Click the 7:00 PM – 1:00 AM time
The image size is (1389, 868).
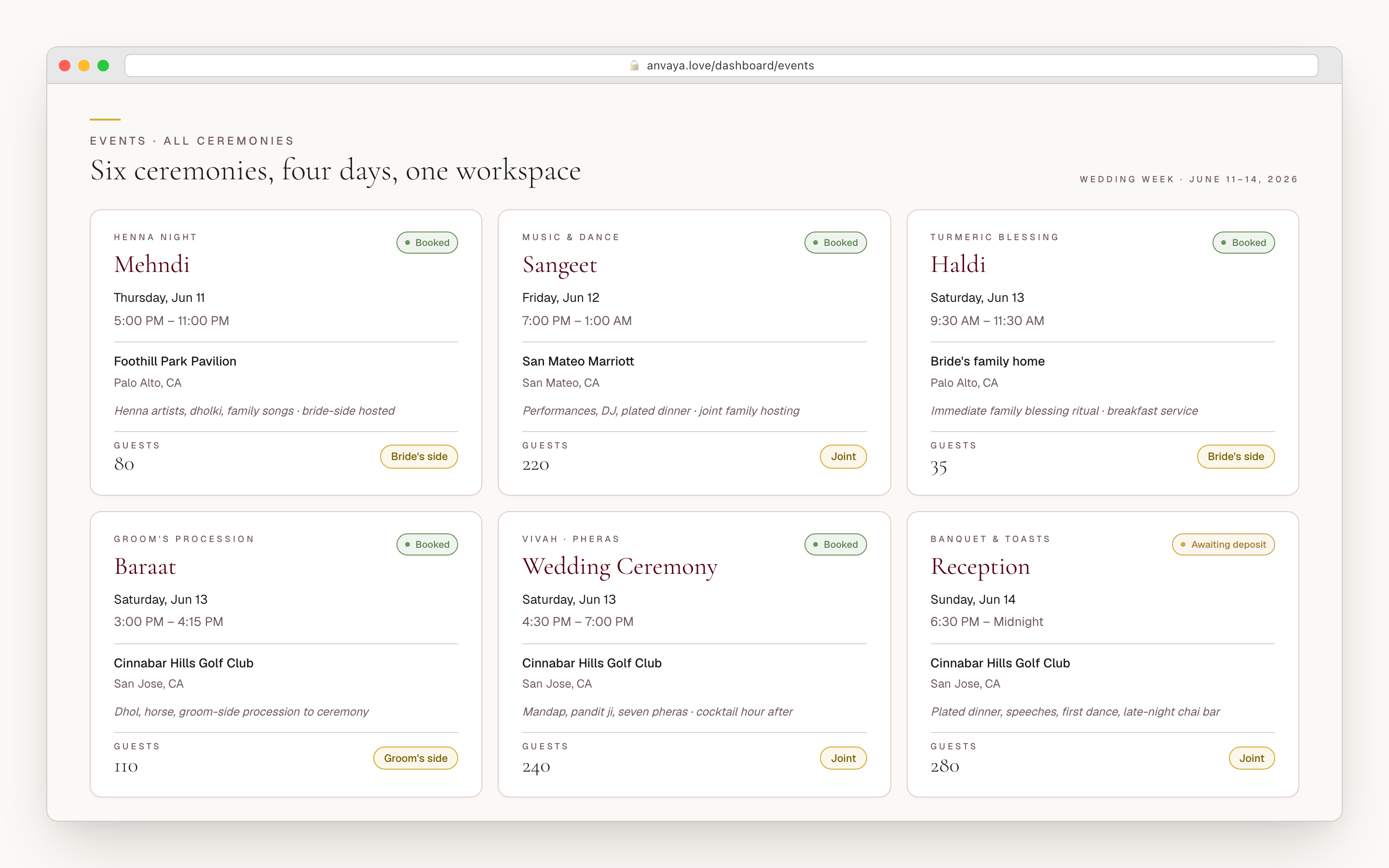pos(577,320)
